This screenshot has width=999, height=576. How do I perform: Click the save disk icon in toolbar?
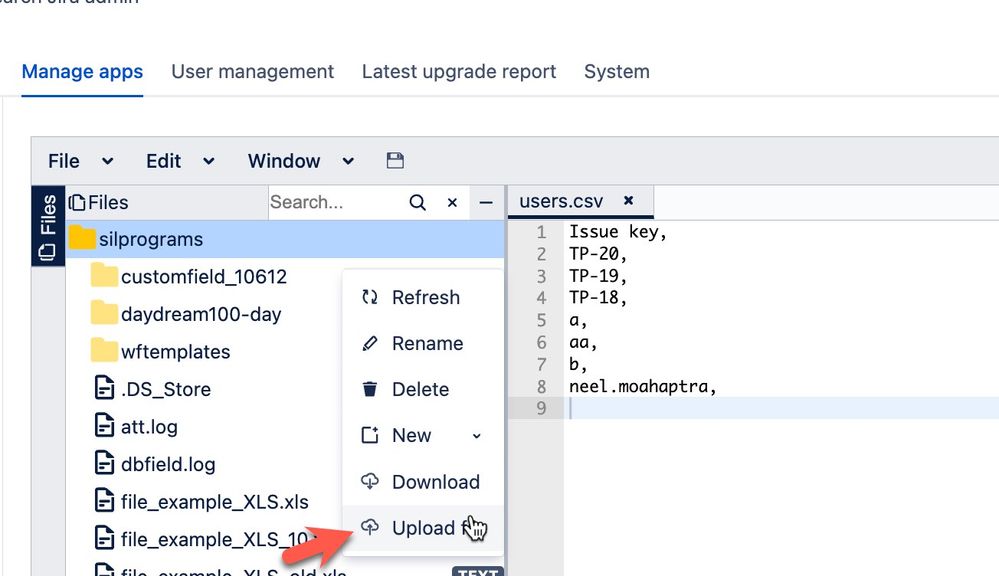tap(395, 161)
